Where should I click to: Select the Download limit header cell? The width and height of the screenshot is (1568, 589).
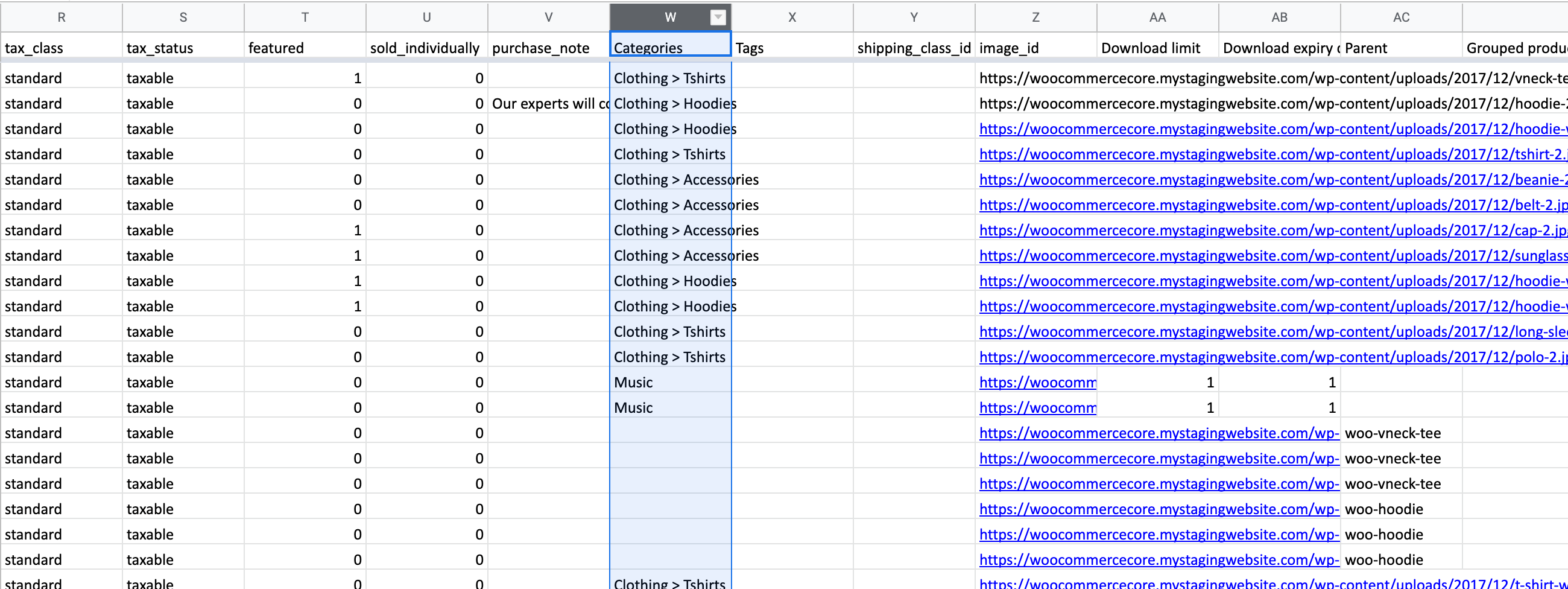click(x=1157, y=48)
